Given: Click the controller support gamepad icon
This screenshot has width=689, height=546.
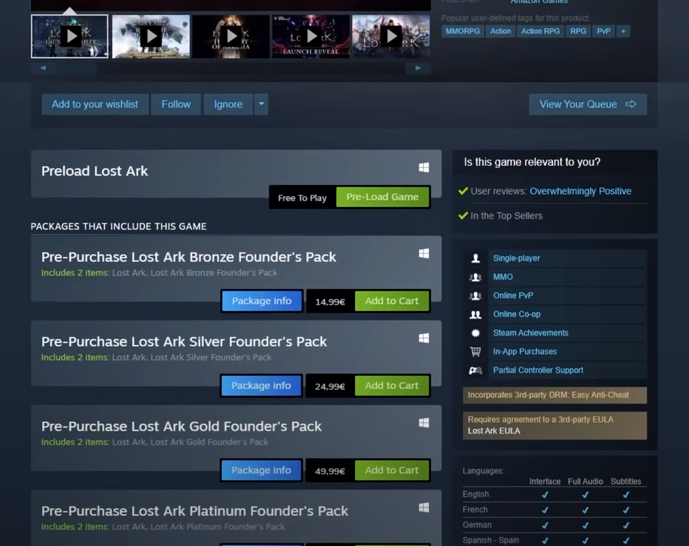Looking at the screenshot, I should pyautogui.click(x=475, y=370).
